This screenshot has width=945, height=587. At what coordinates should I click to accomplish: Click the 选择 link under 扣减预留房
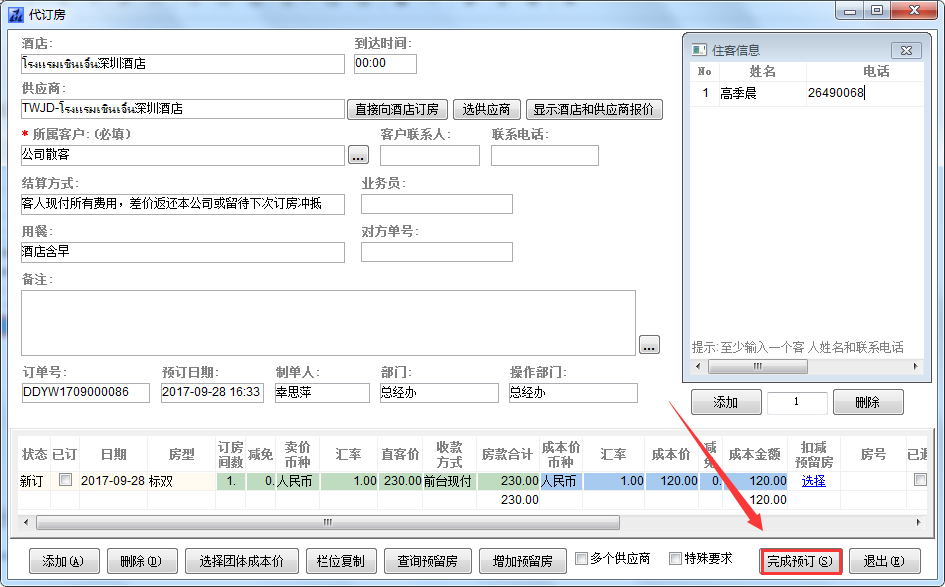pos(813,481)
